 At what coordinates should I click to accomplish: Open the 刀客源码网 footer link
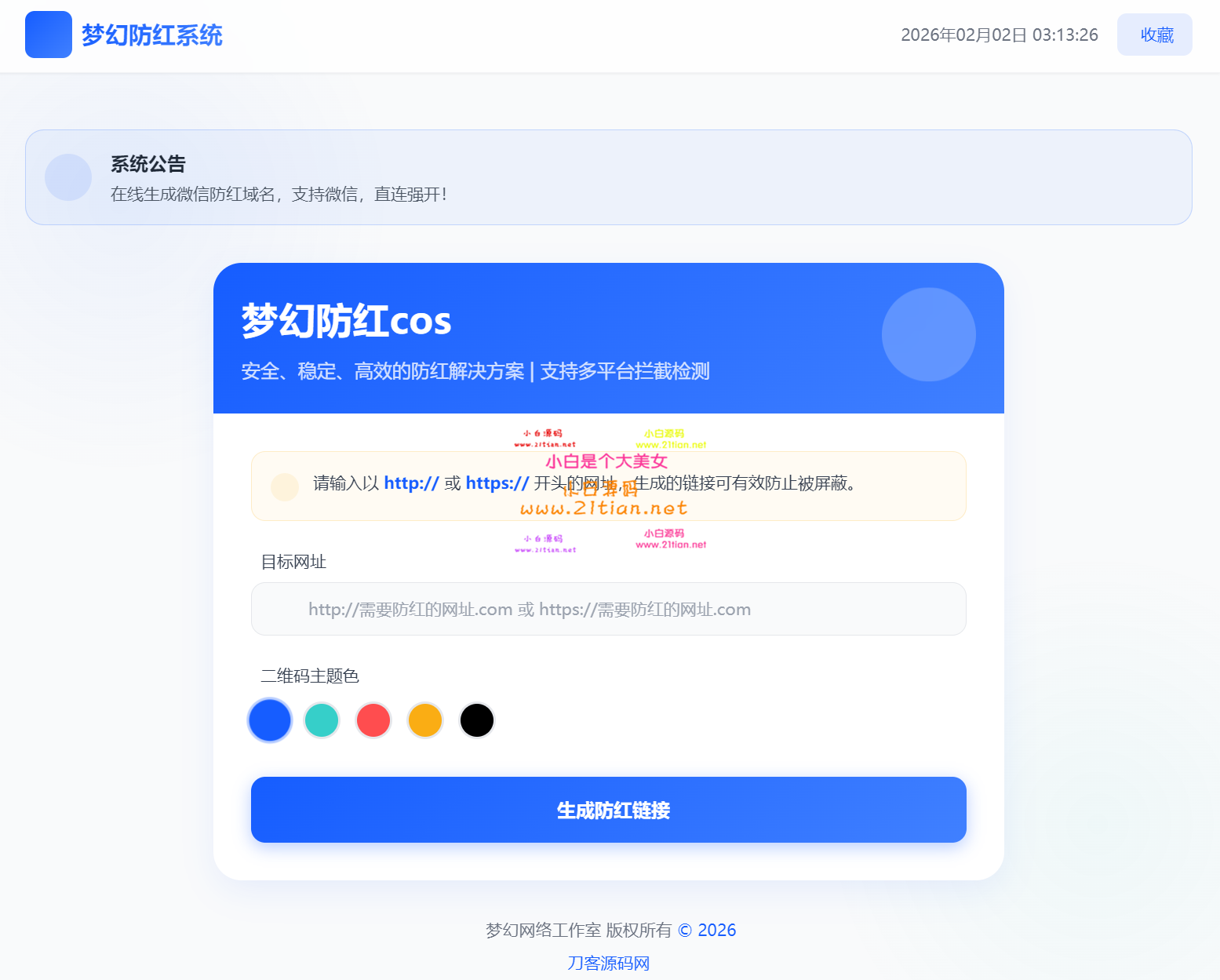click(x=609, y=963)
